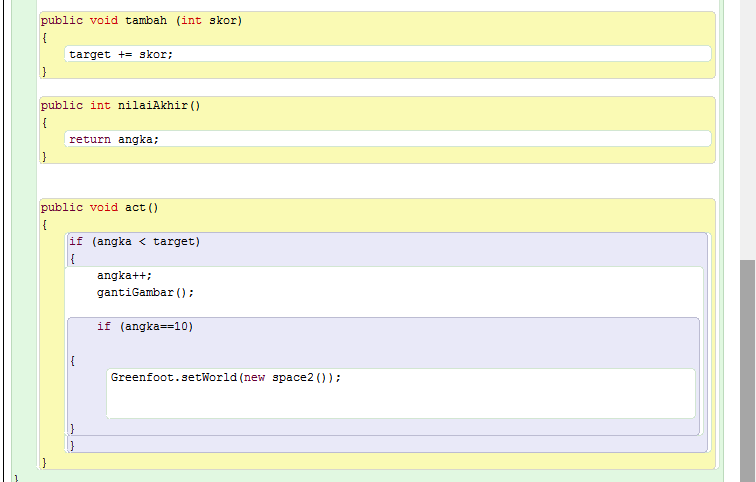Click 'public int nilaiAkhir()' method header

point(121,105)
